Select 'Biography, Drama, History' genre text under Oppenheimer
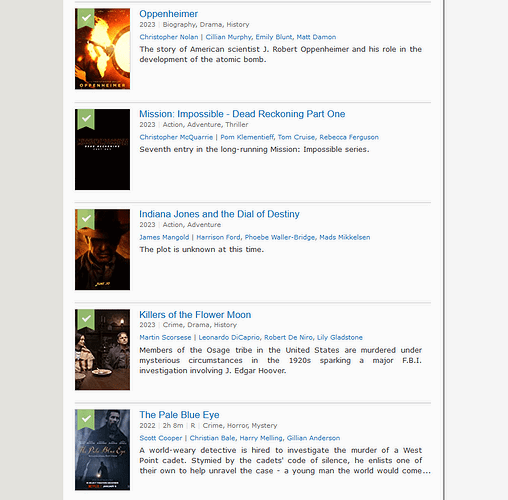Image resolution: width=508 pixels, height=500 pixels. pyautogui.click(x=206, y=25)
